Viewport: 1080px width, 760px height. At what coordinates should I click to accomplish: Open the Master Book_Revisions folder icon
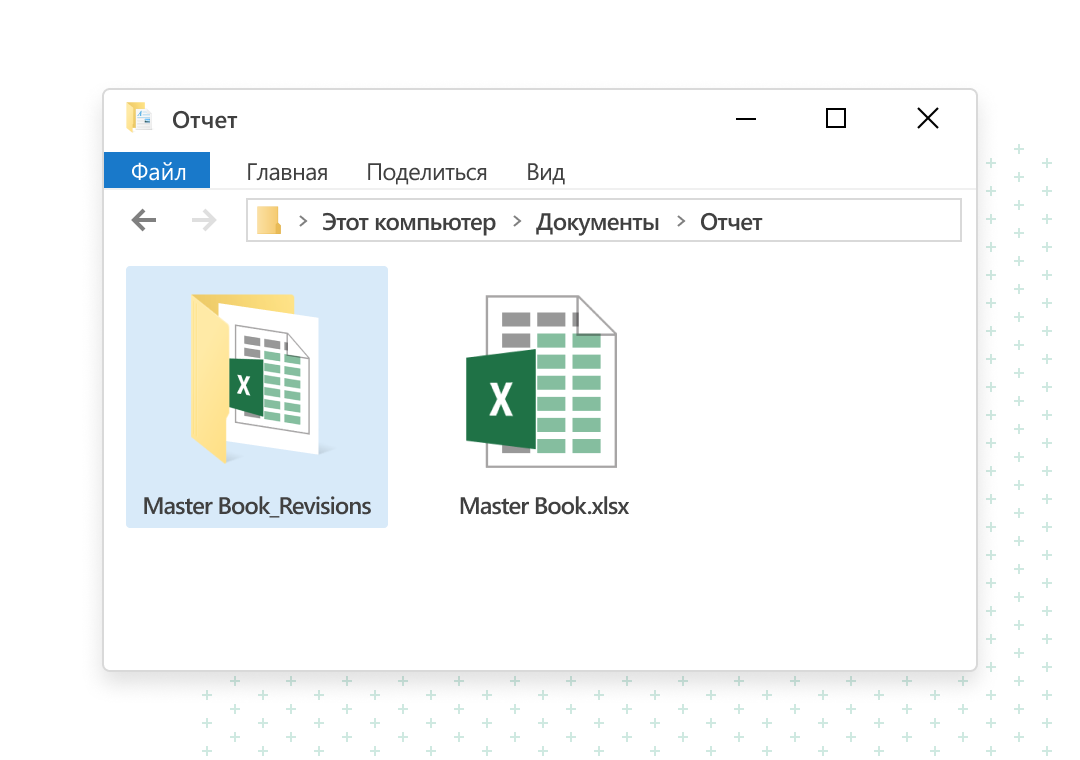[256, 380]
